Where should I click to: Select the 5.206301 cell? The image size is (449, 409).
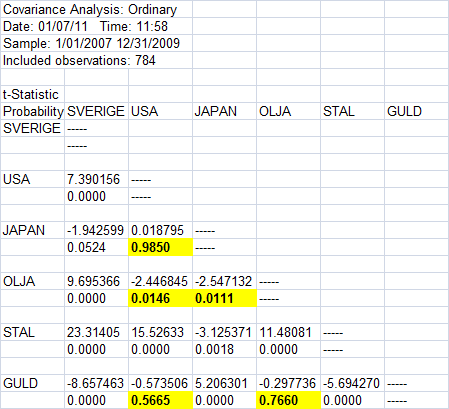tap(224, 383)
